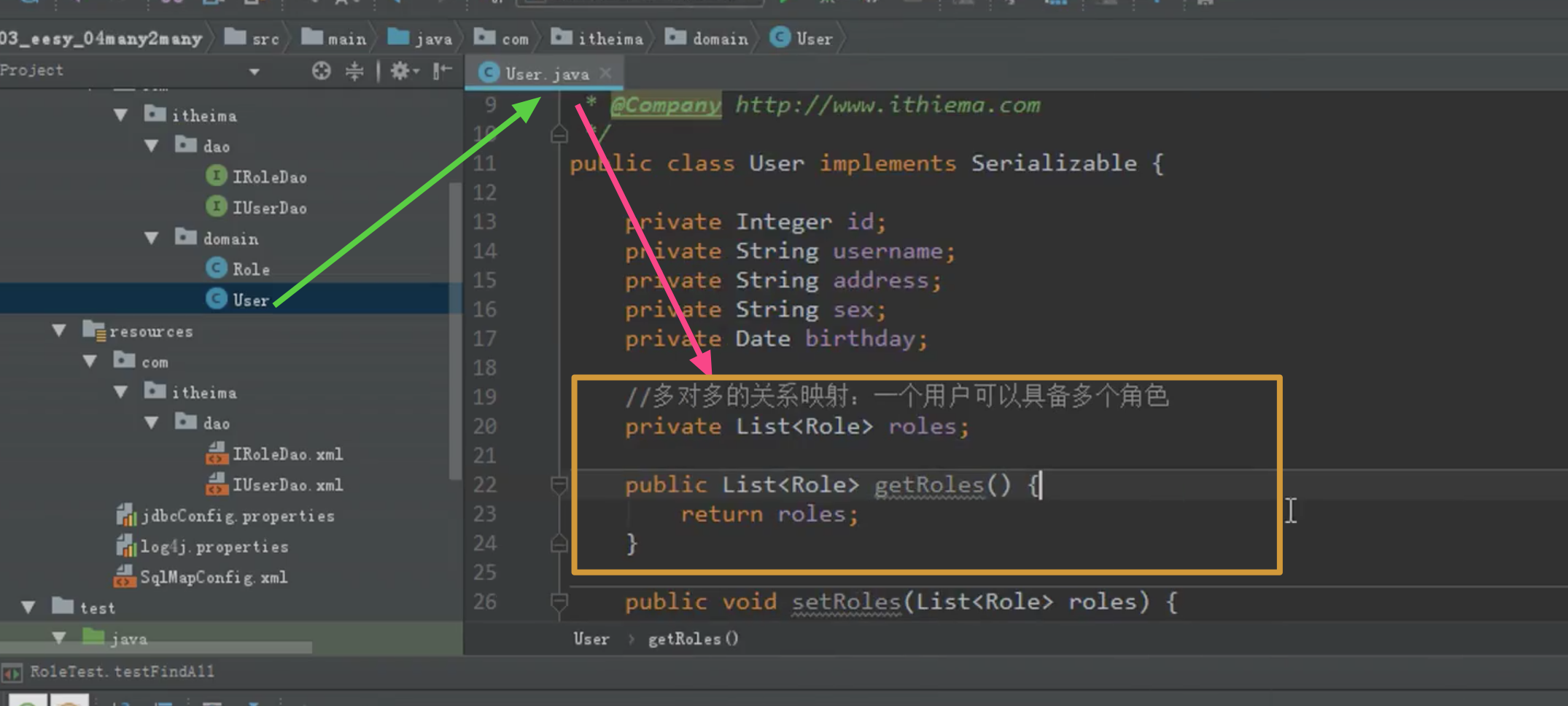Click the main breadcrumb folder
The width and height of the screenshot is (1568, 706).
[334, 38]
